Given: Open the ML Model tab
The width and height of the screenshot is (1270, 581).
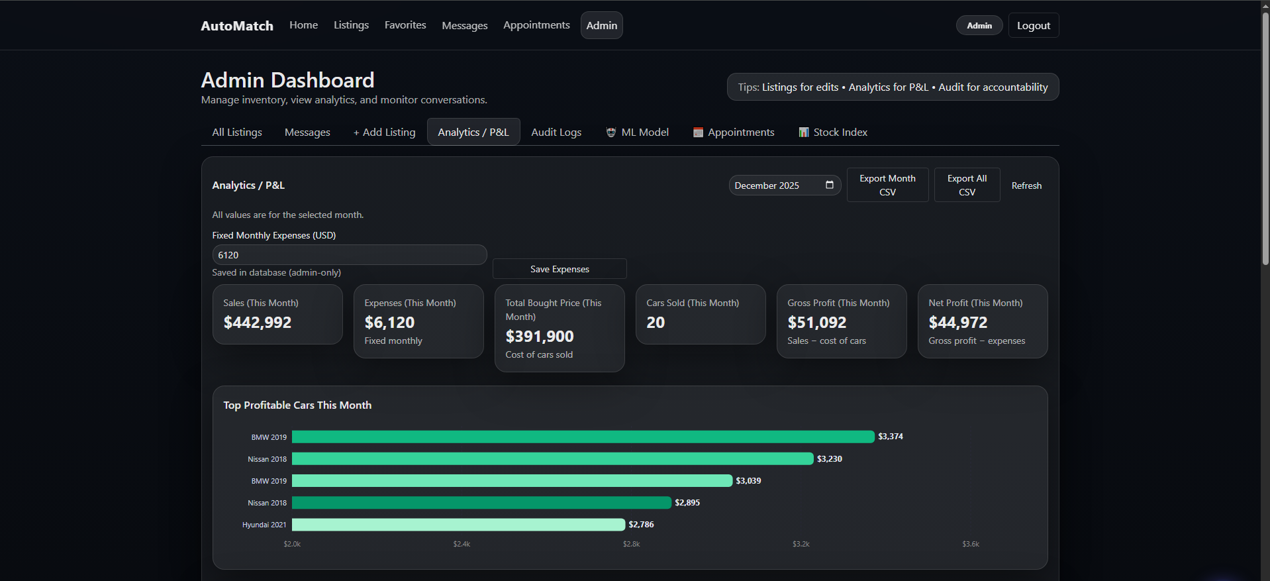Looking at the screenshot, I should 637,132.
